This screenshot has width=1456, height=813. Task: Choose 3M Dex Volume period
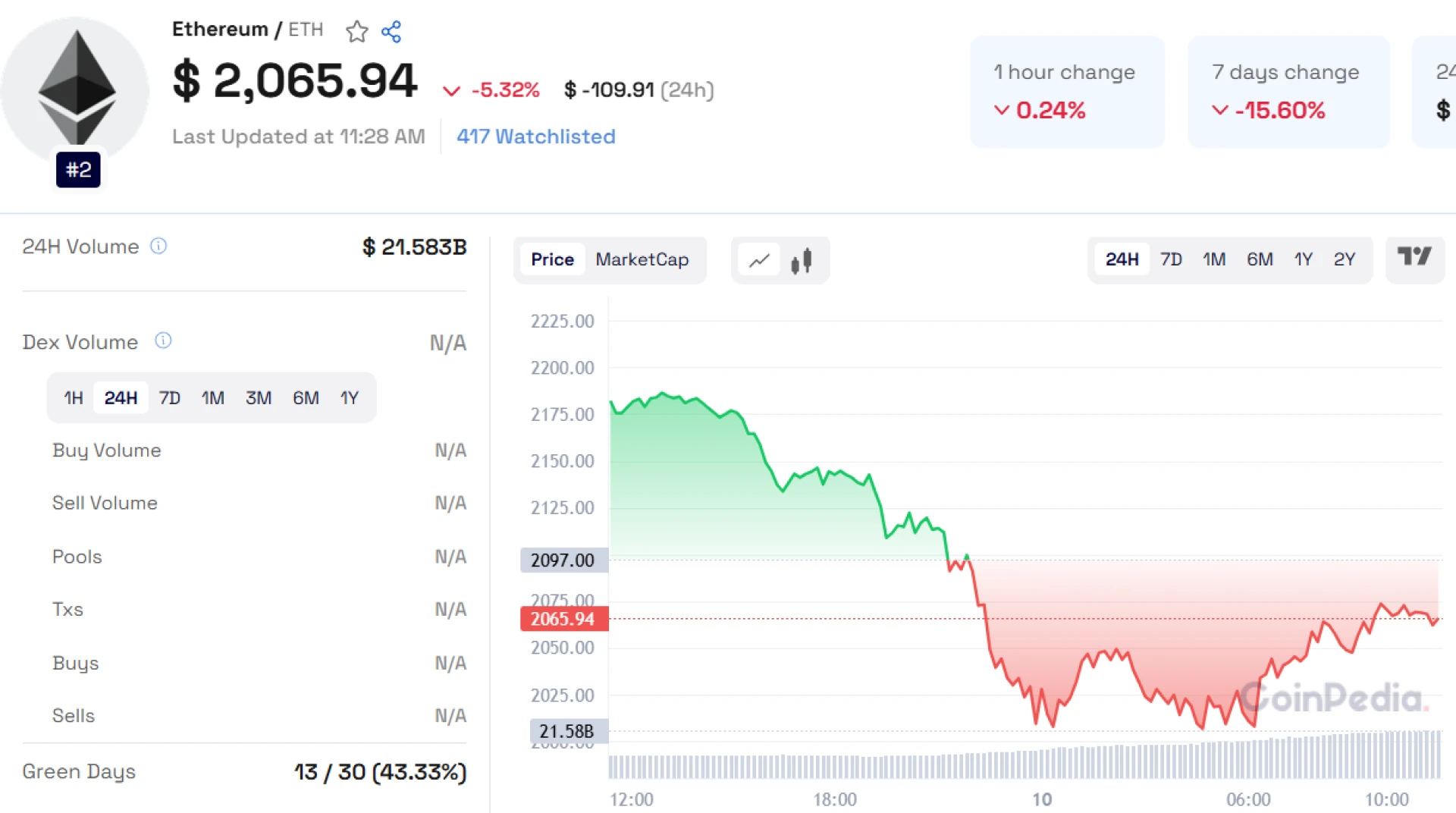(258, 398)
